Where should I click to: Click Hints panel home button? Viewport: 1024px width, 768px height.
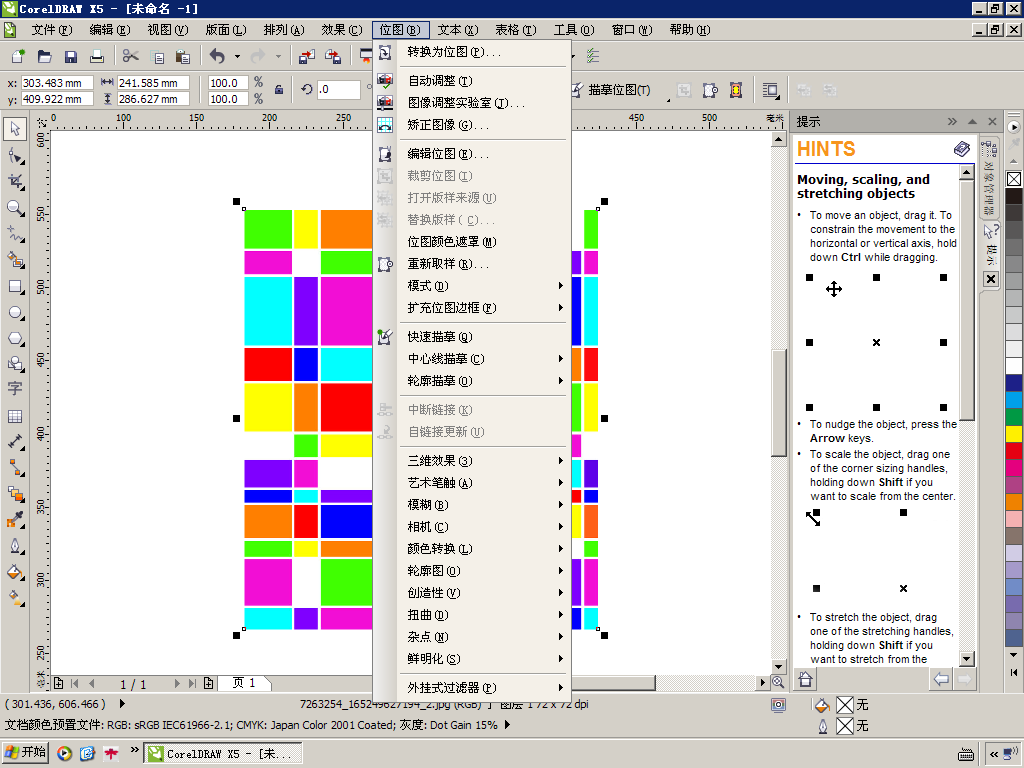click(x=805, y=679)
